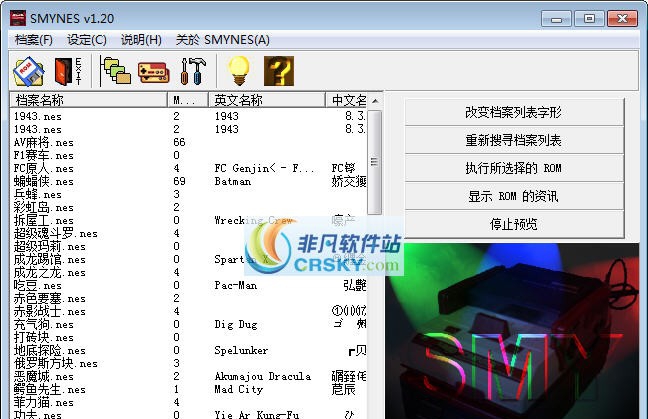Close the SMYNES window
This screenshot has height=419, width=648.
pos(622,19)
